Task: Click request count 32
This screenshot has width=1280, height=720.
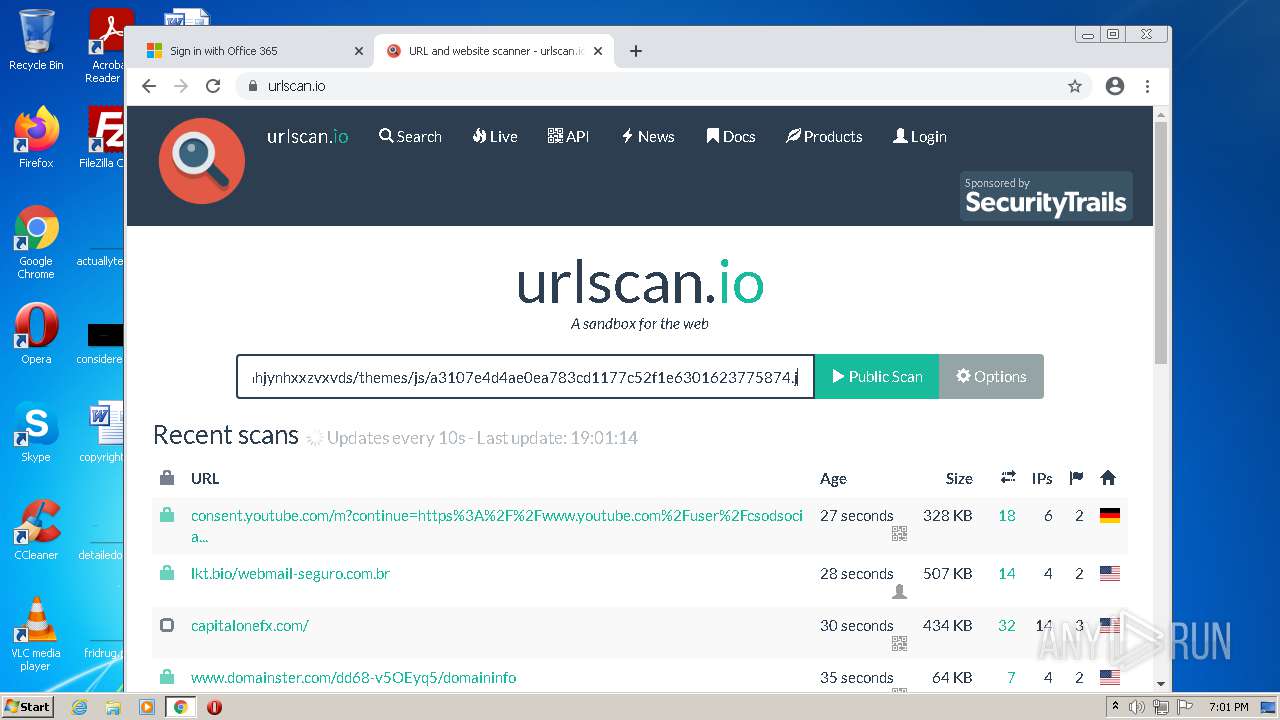Action: point(1007,626)
